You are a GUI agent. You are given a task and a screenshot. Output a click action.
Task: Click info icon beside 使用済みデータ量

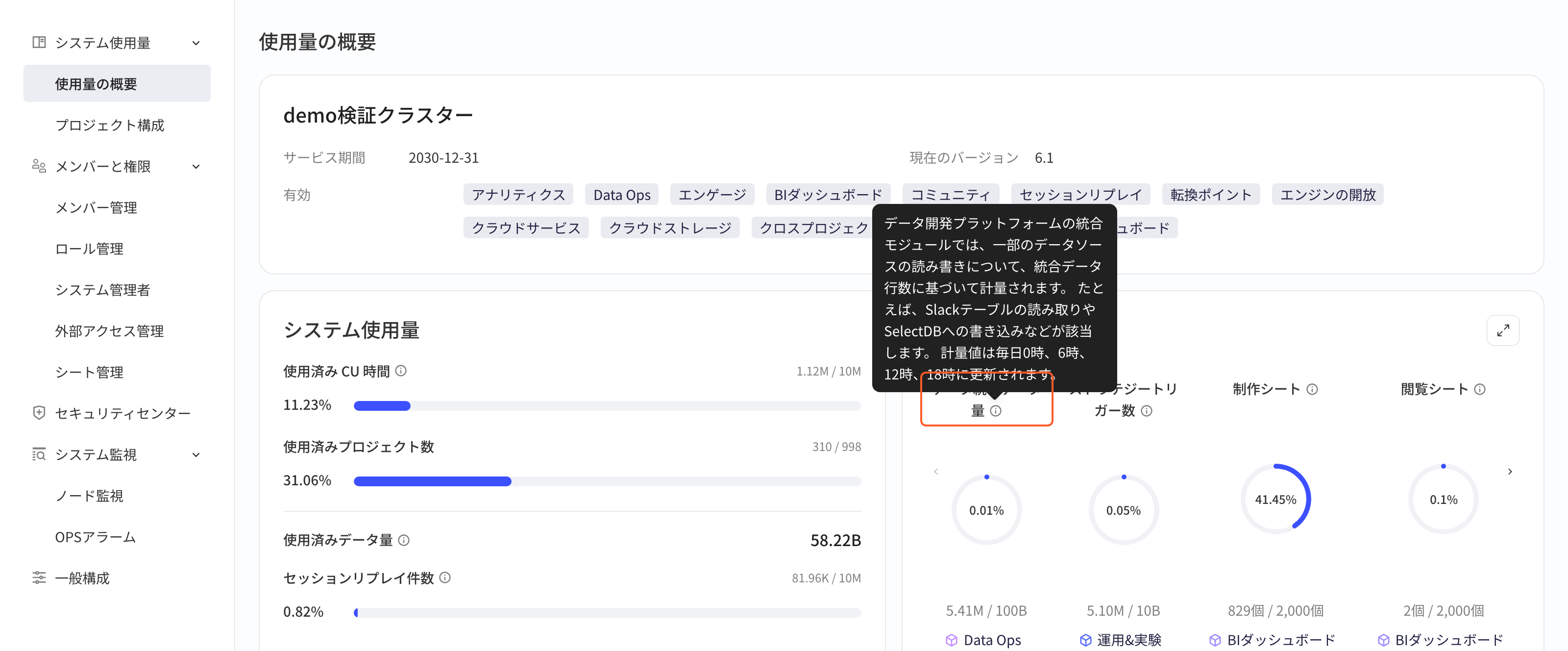coord(404,540)
